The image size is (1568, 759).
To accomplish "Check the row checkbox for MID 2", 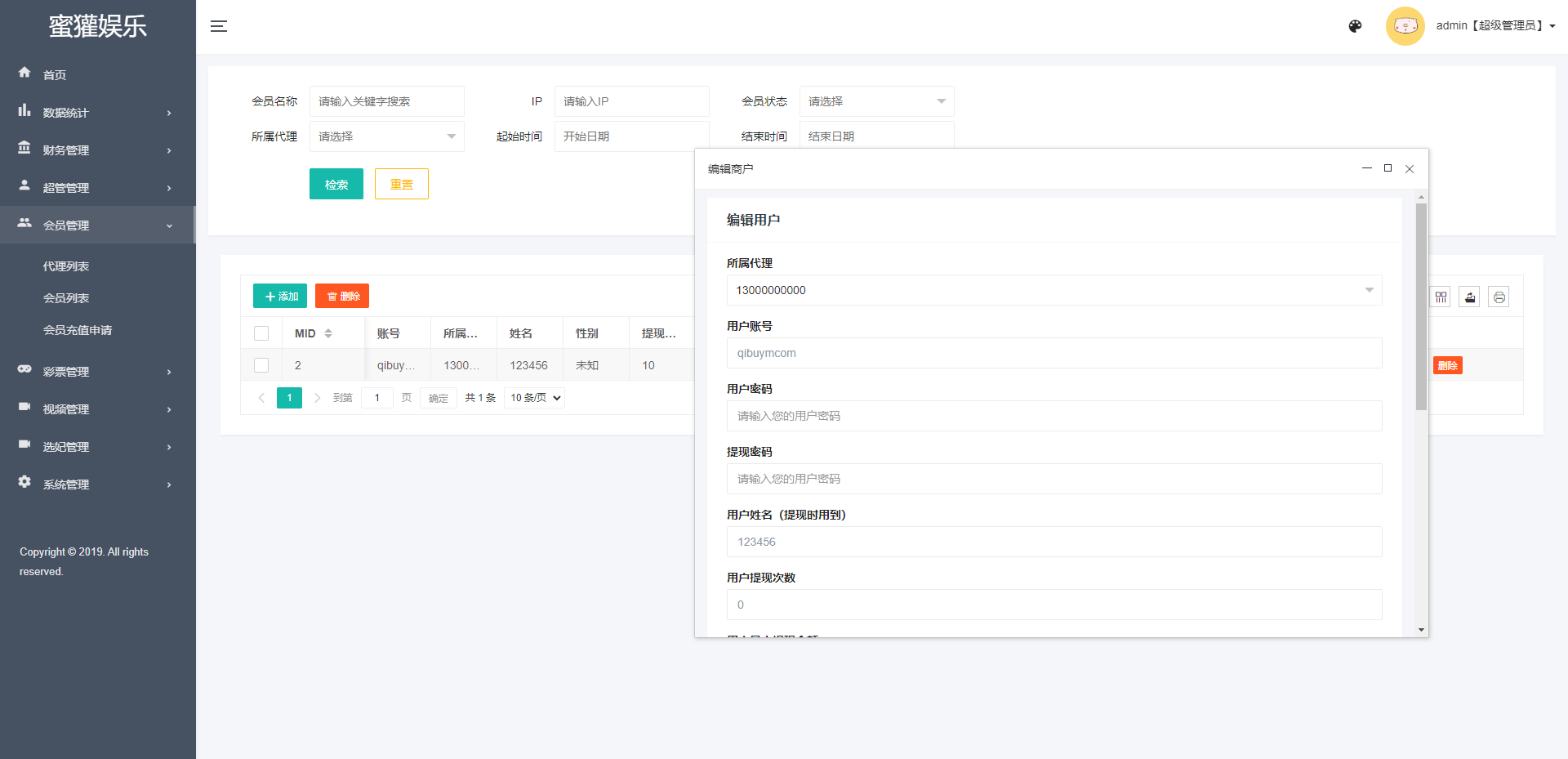I will (x=261, y=365).
